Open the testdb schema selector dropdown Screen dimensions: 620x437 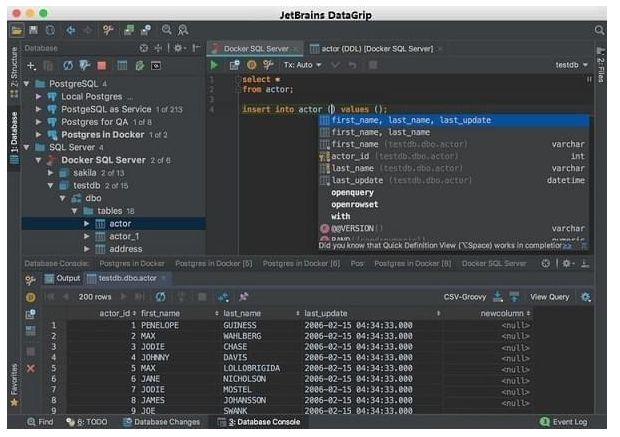571,64
